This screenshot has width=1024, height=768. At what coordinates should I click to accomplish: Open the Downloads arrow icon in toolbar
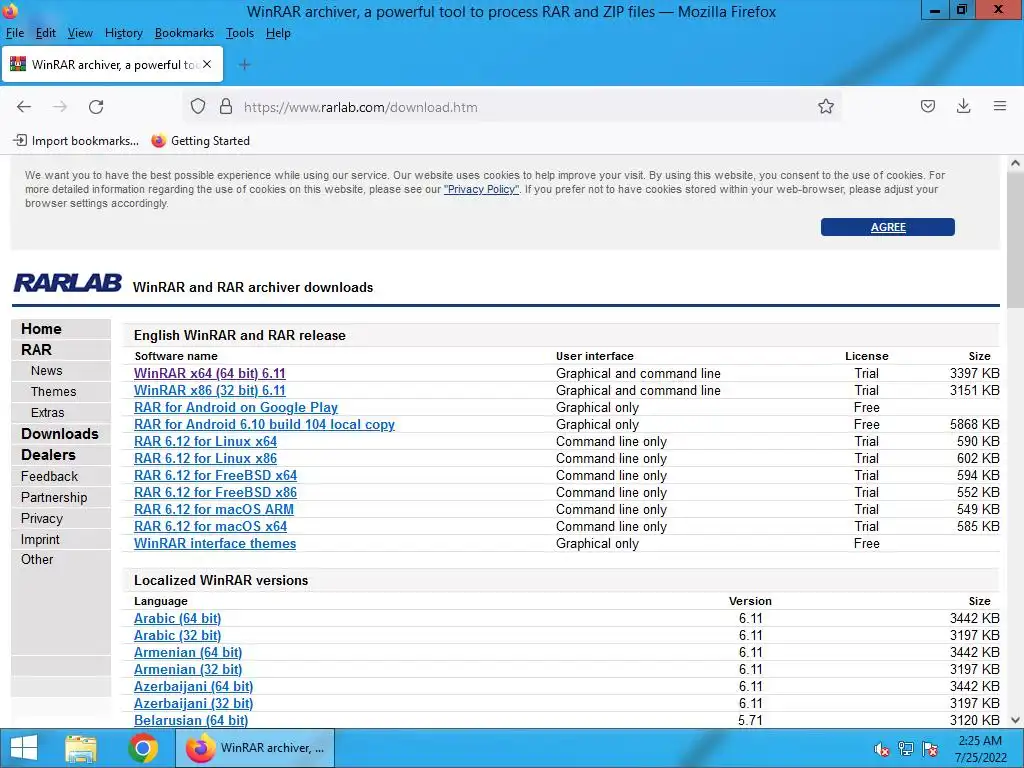pyautogui.click(x=963, y=106)
